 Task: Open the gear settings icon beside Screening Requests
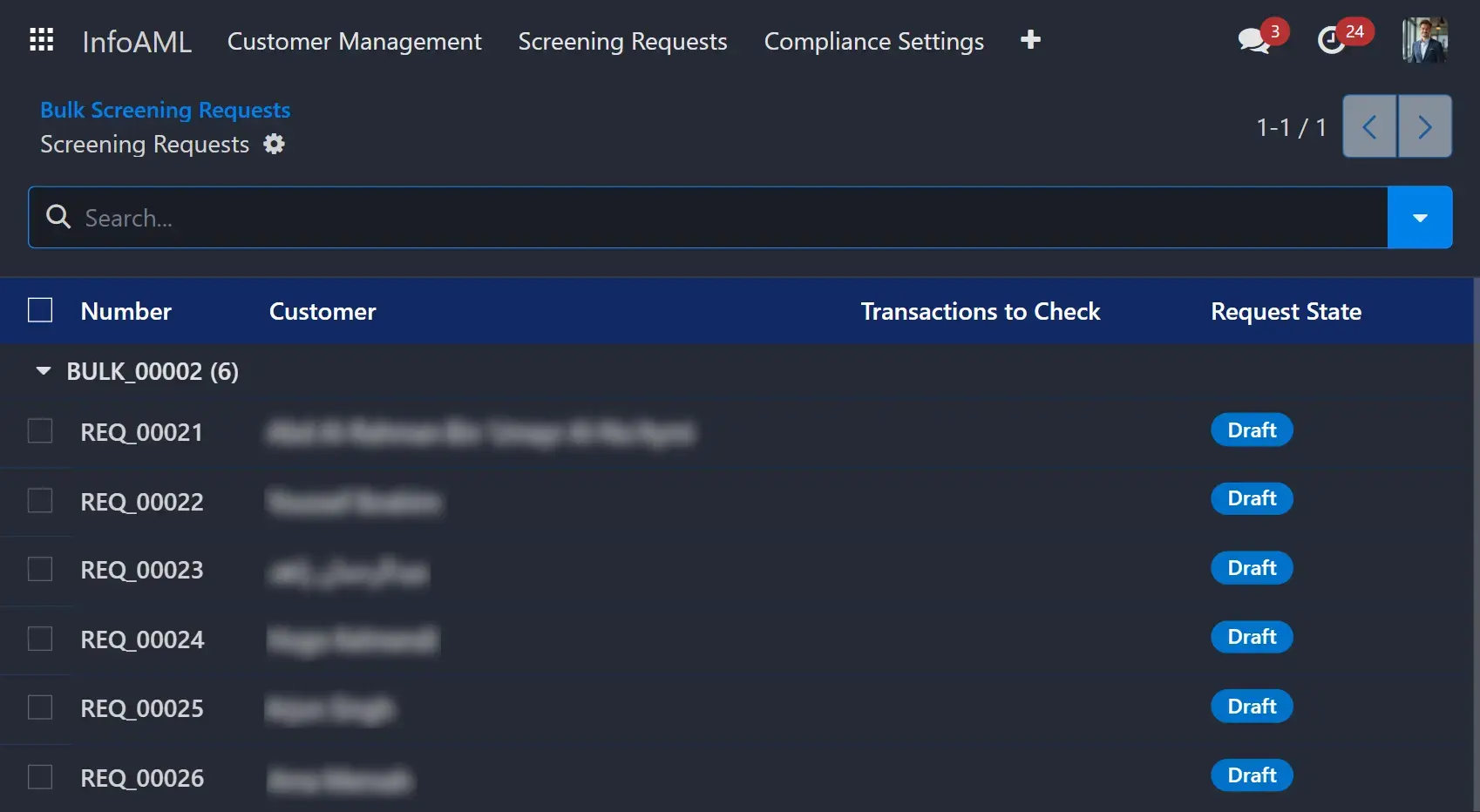(x=275, y=144)
